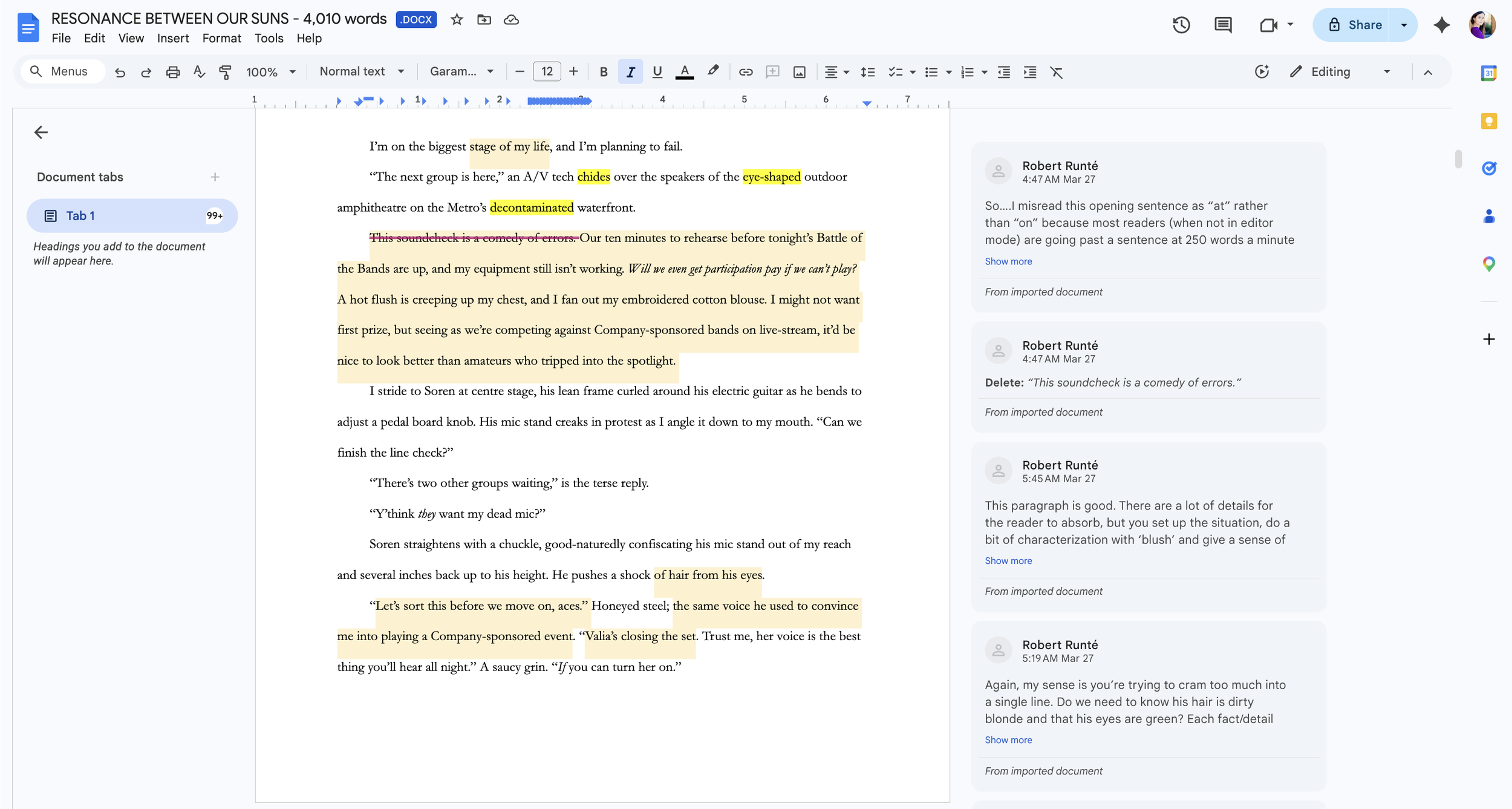Open the checklist options dropdown arrow
1512x809 pixels.
pos(913,72)
